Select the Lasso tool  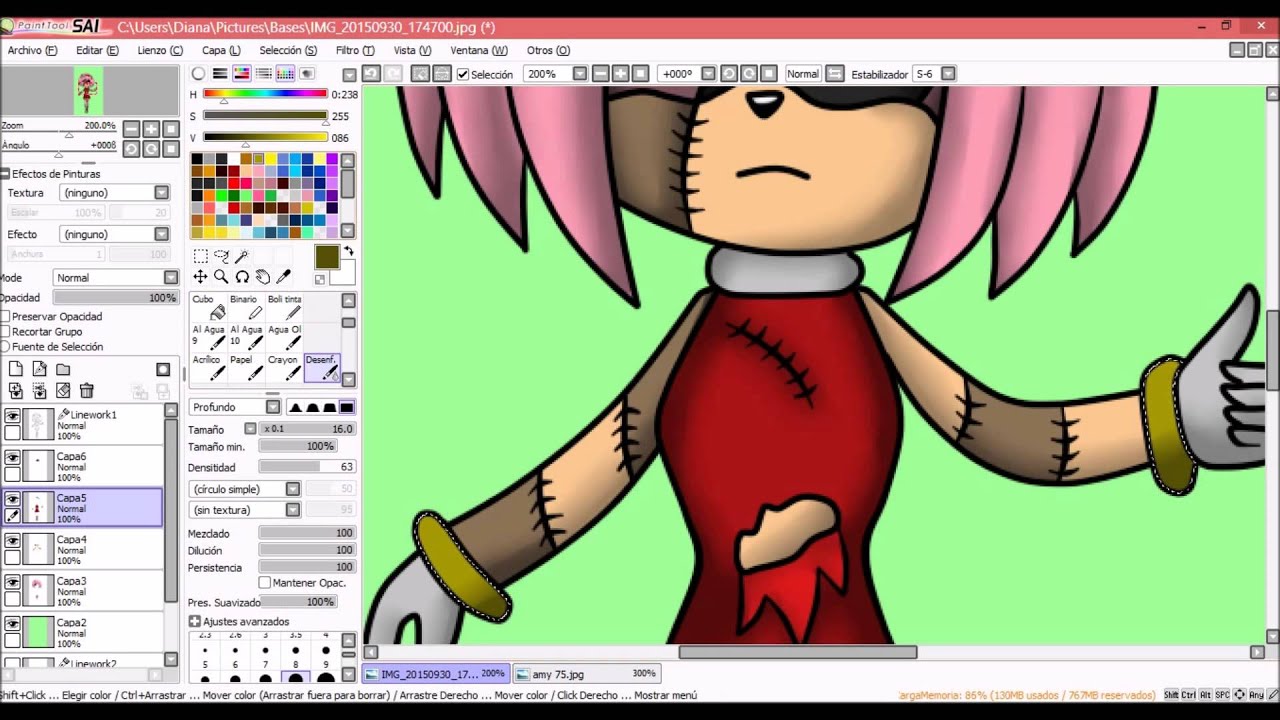click(x=221, y=256)
